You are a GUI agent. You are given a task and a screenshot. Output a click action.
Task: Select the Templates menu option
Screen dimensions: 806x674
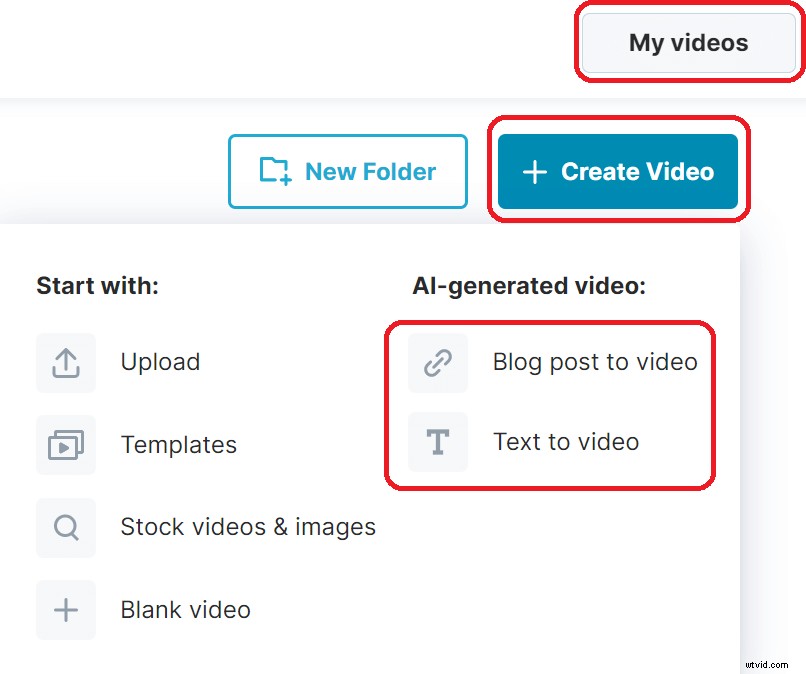point(179,445)
